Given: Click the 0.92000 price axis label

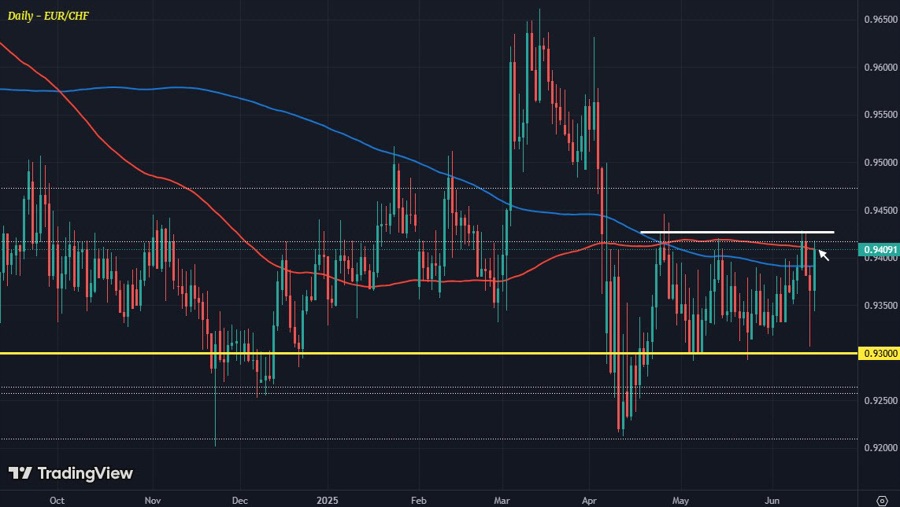Looking at the screenshot, I should [878, 448].
